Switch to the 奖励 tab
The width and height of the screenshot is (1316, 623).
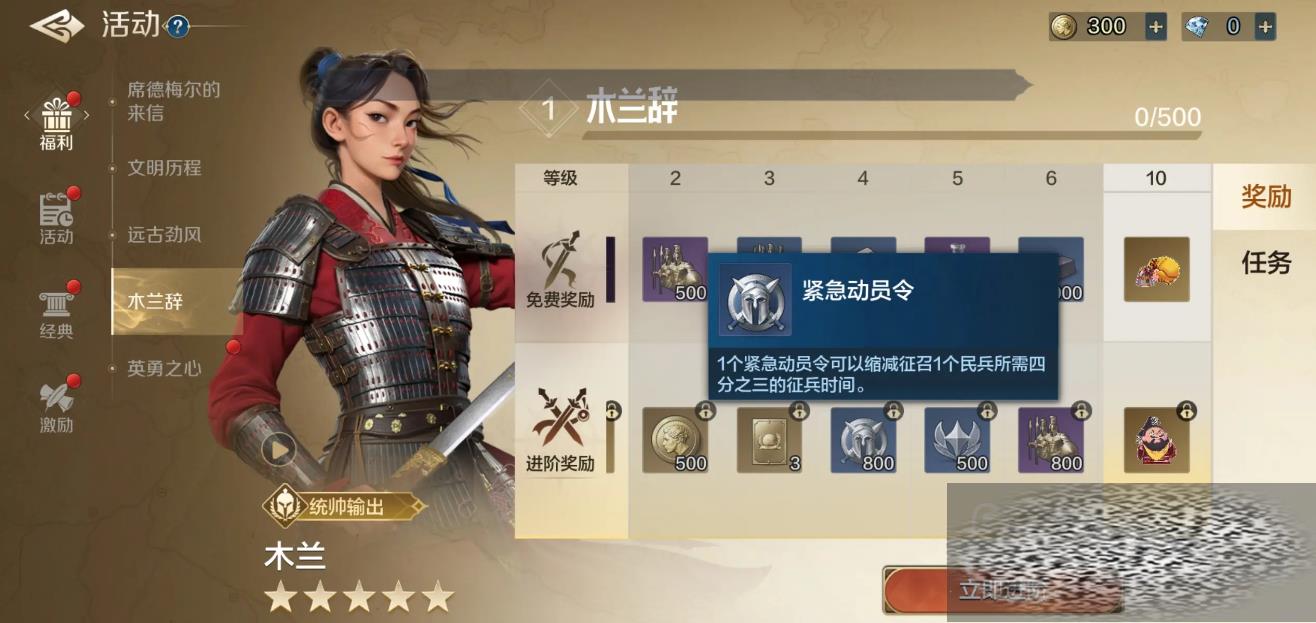pyautogui.click(x=1266, y=197)
